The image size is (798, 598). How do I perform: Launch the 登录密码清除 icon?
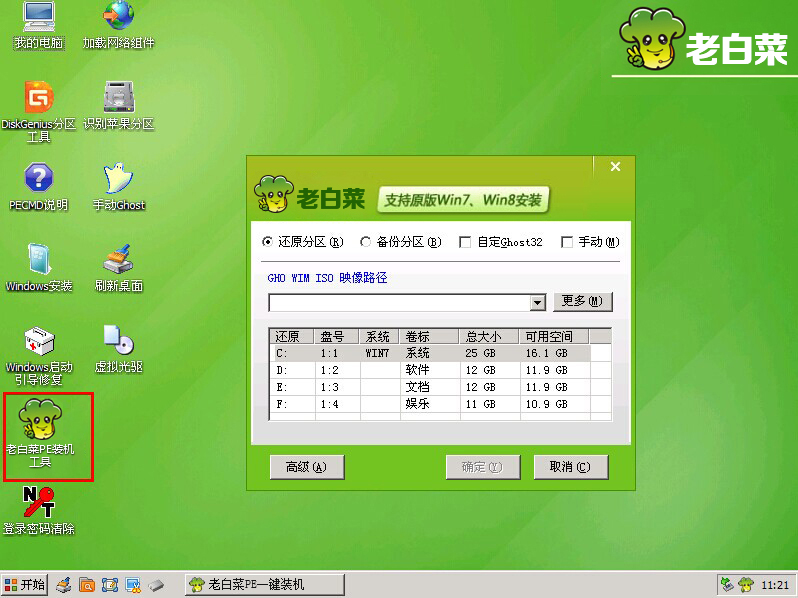click(x=39, y=510)
